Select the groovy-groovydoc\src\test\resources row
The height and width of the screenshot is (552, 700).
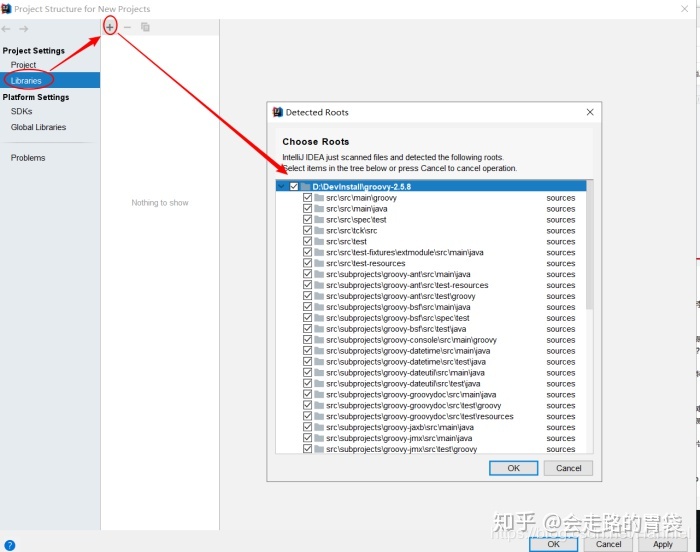(x=431, y=416)
